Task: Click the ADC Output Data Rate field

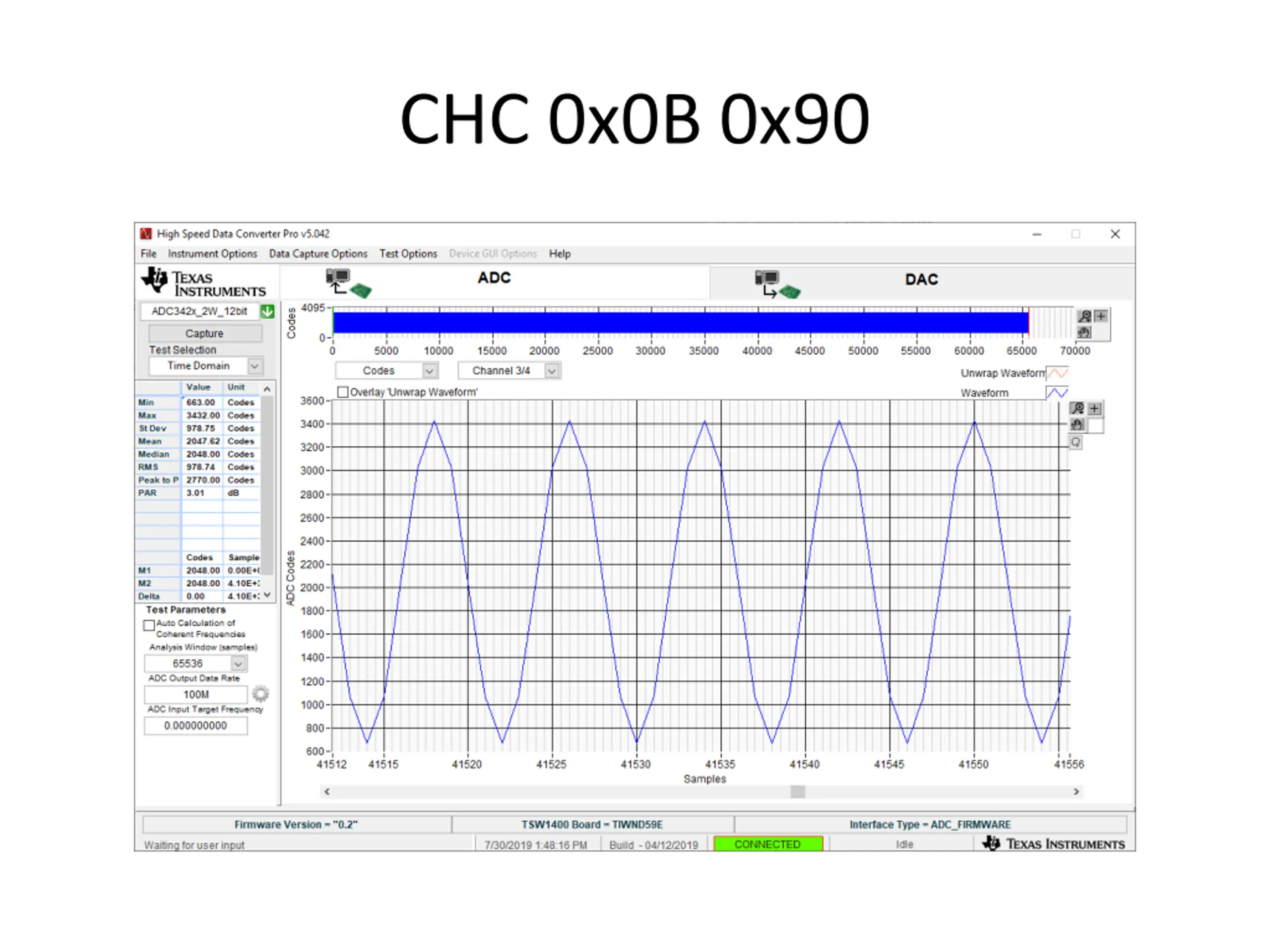Action: click(196, 694)
